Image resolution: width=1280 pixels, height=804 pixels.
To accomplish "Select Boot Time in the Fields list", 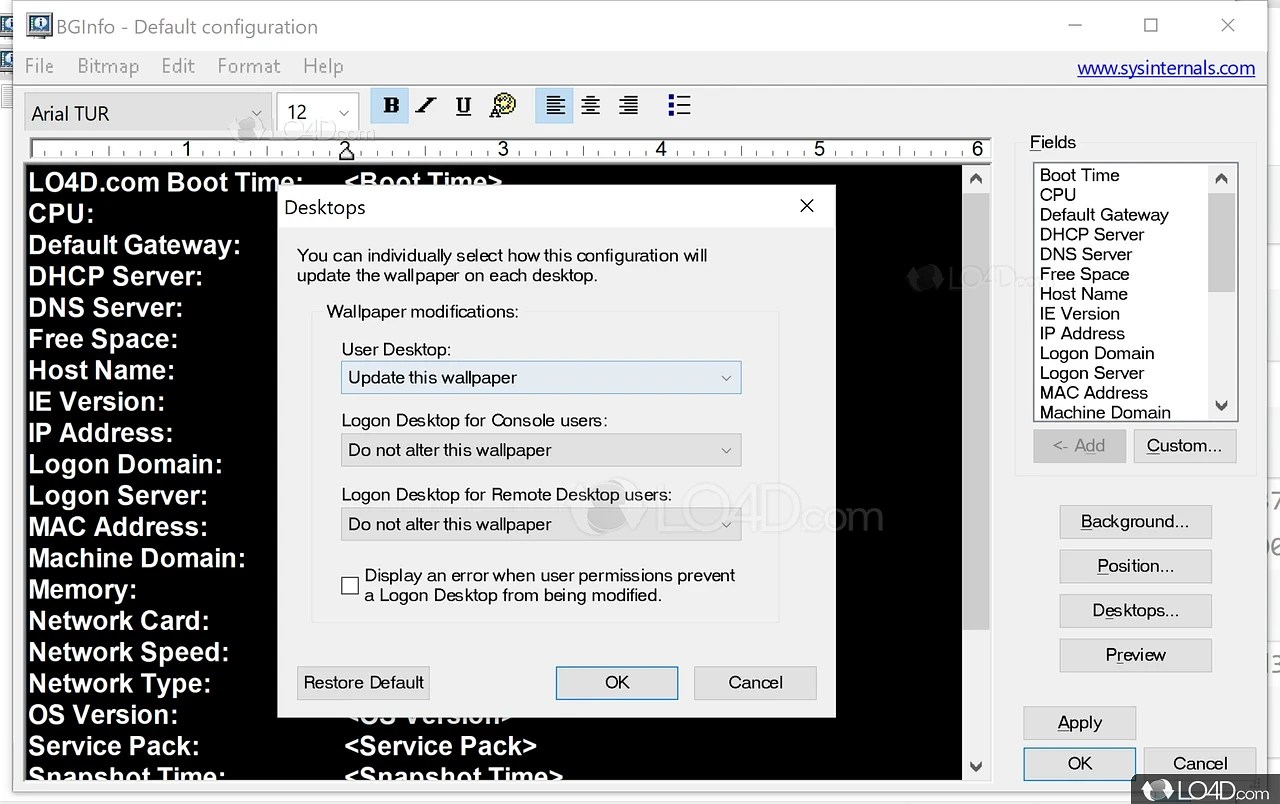I will tap(1079, 175).
